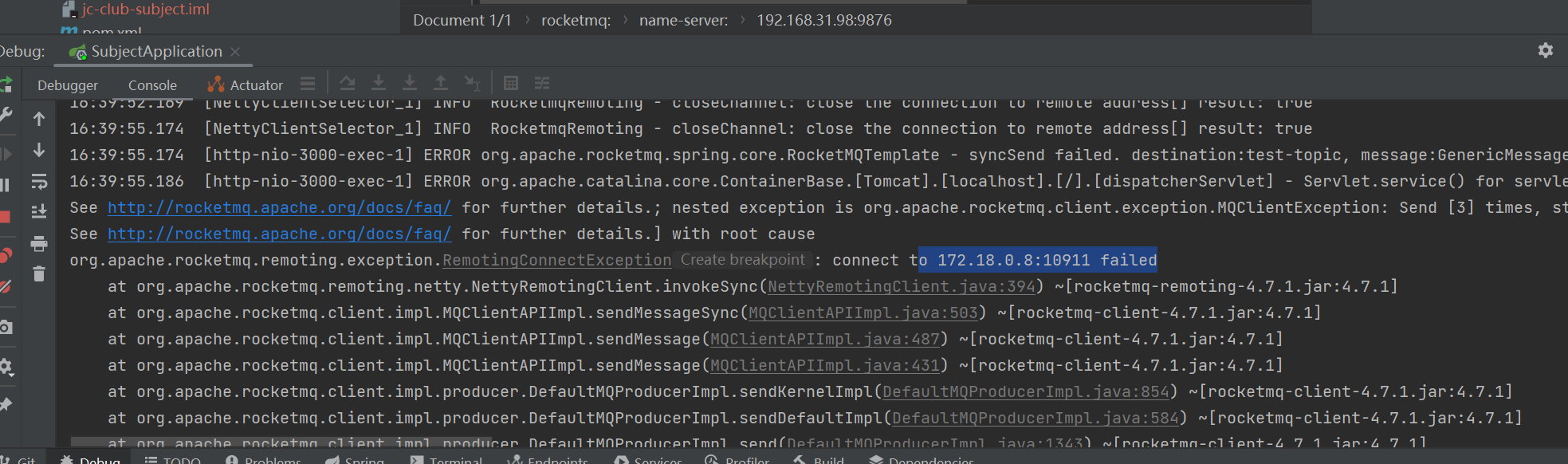Click the Create breakpoint hint

(x=742, y=260)
